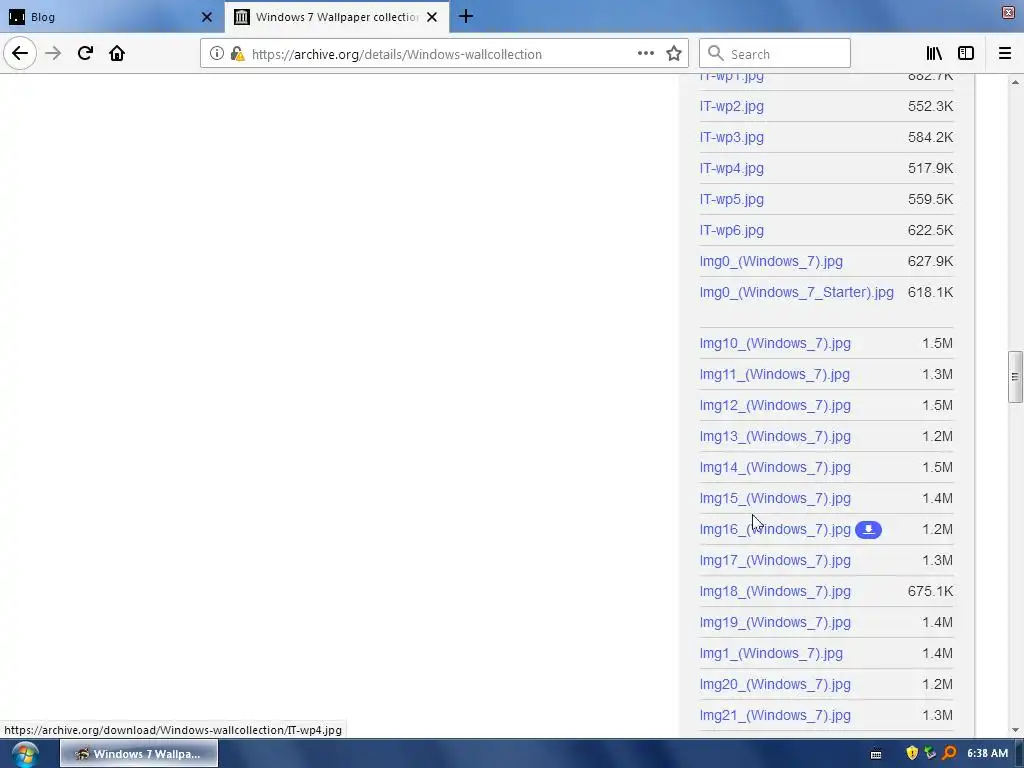
Task: Click the keyboard tray icon
Action: [876, 754]
